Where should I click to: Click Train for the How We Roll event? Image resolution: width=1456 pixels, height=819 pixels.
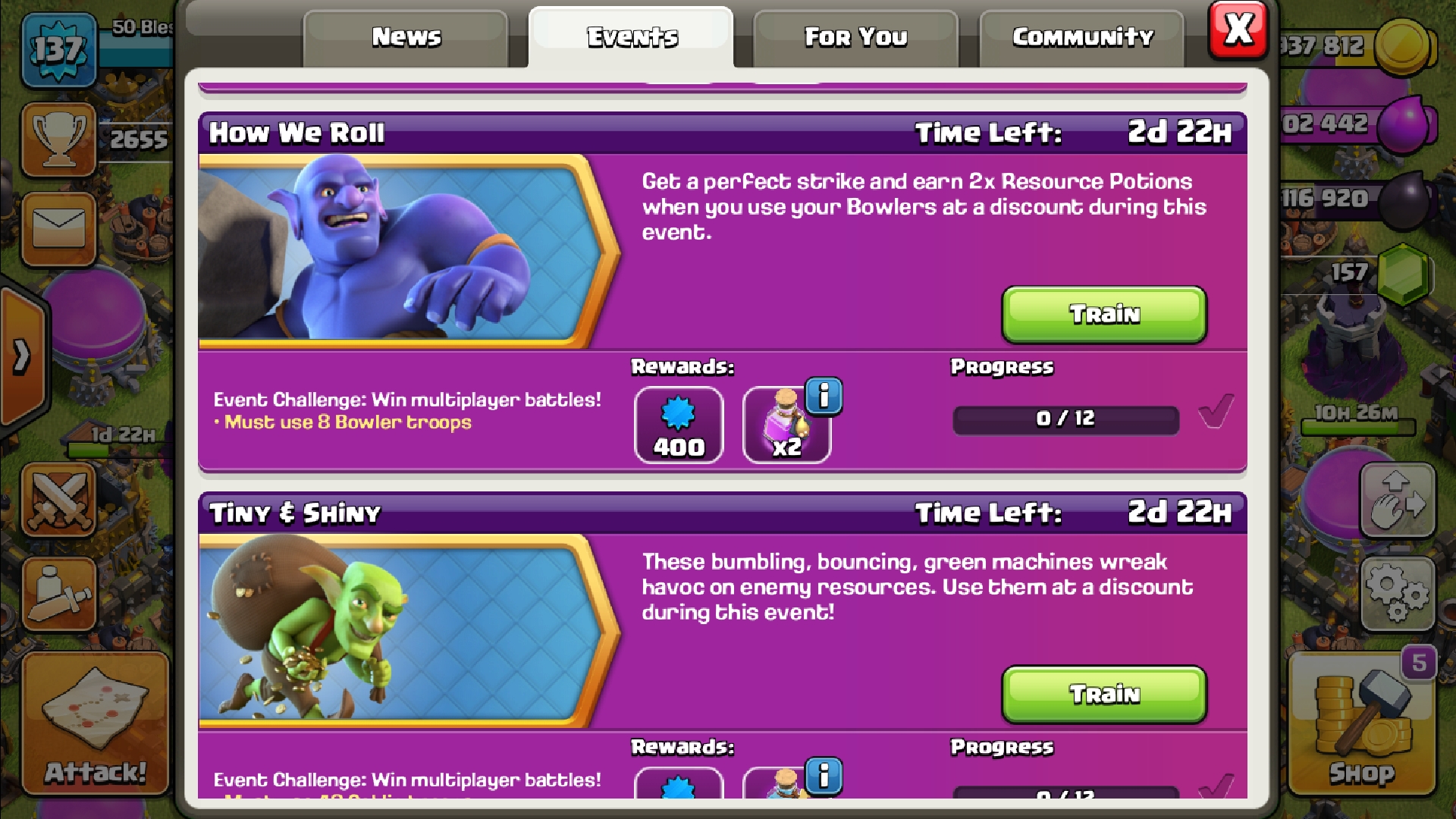(1104, 314)
